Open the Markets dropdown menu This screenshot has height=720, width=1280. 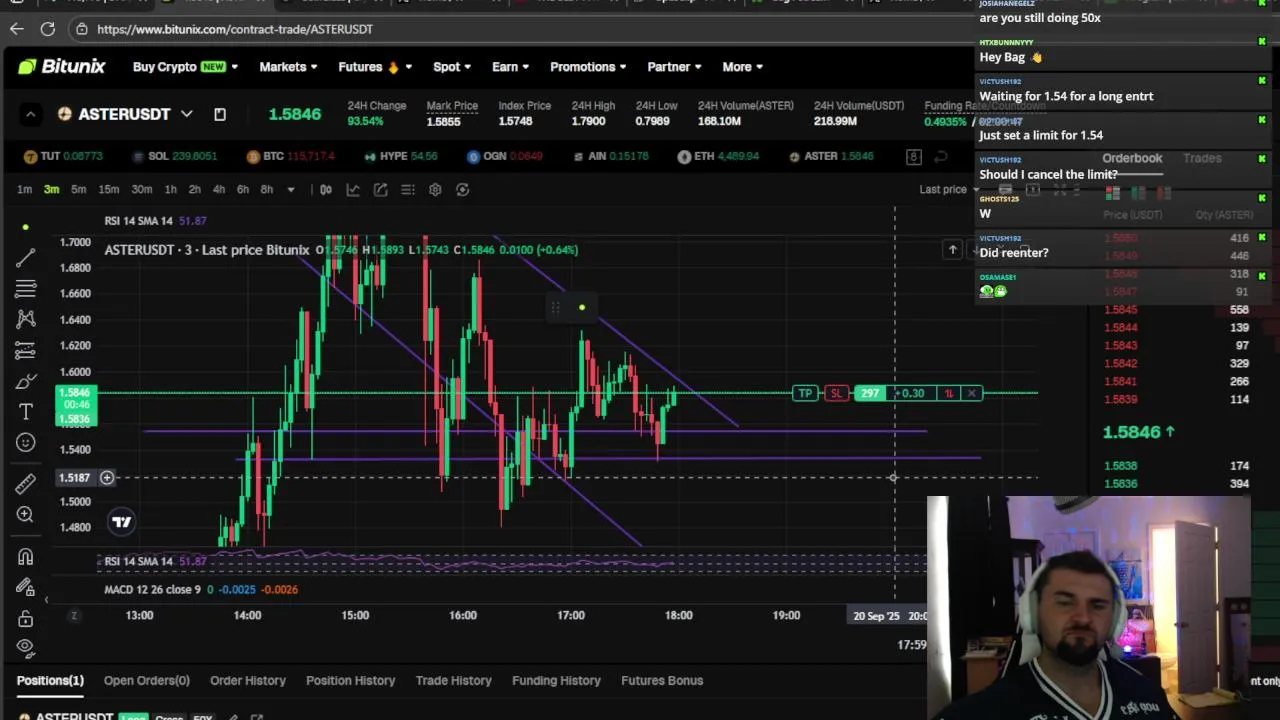(x=288, y=67)
